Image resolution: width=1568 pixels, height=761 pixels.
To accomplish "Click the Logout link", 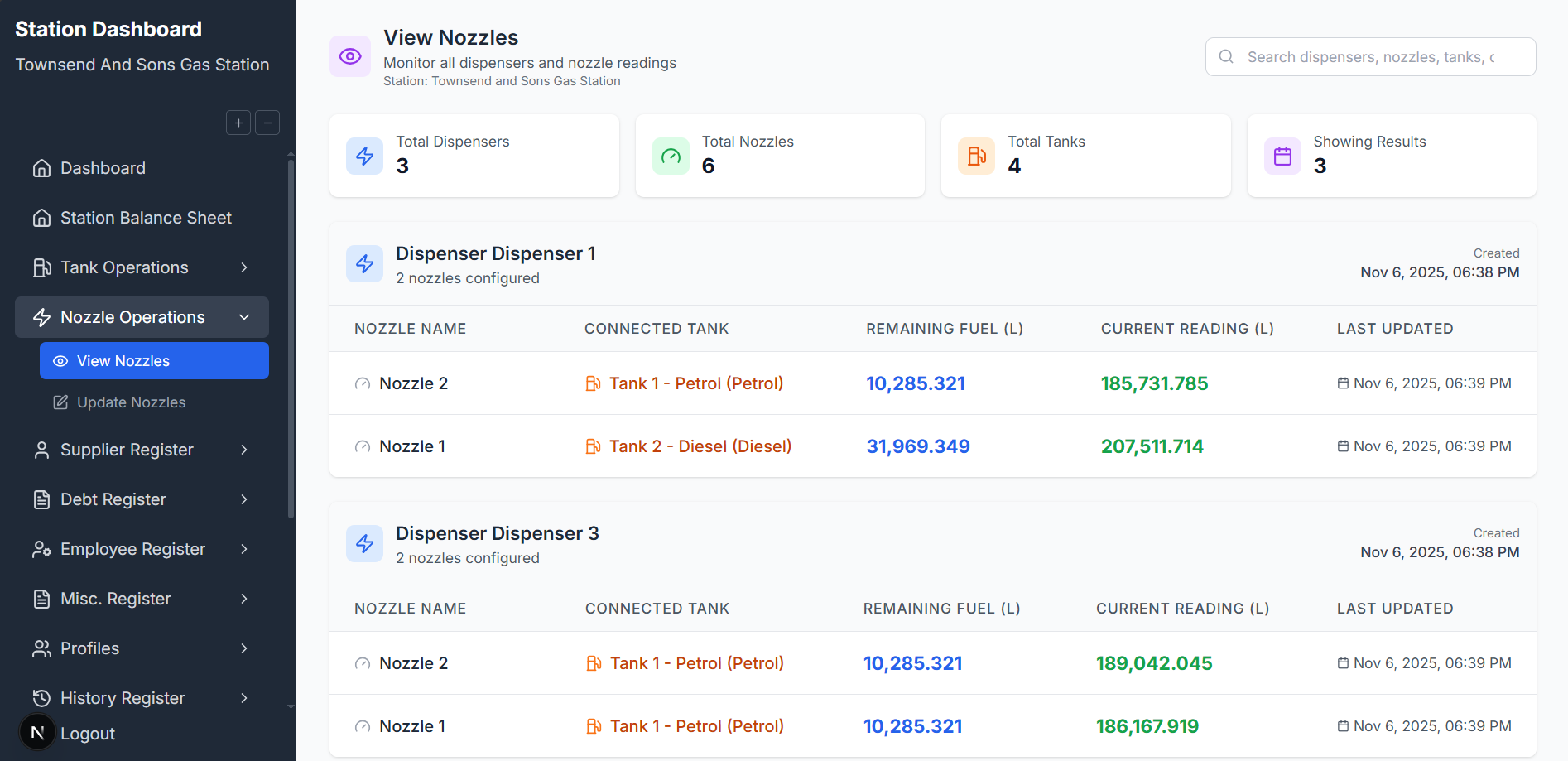I will tap(88, 734).
